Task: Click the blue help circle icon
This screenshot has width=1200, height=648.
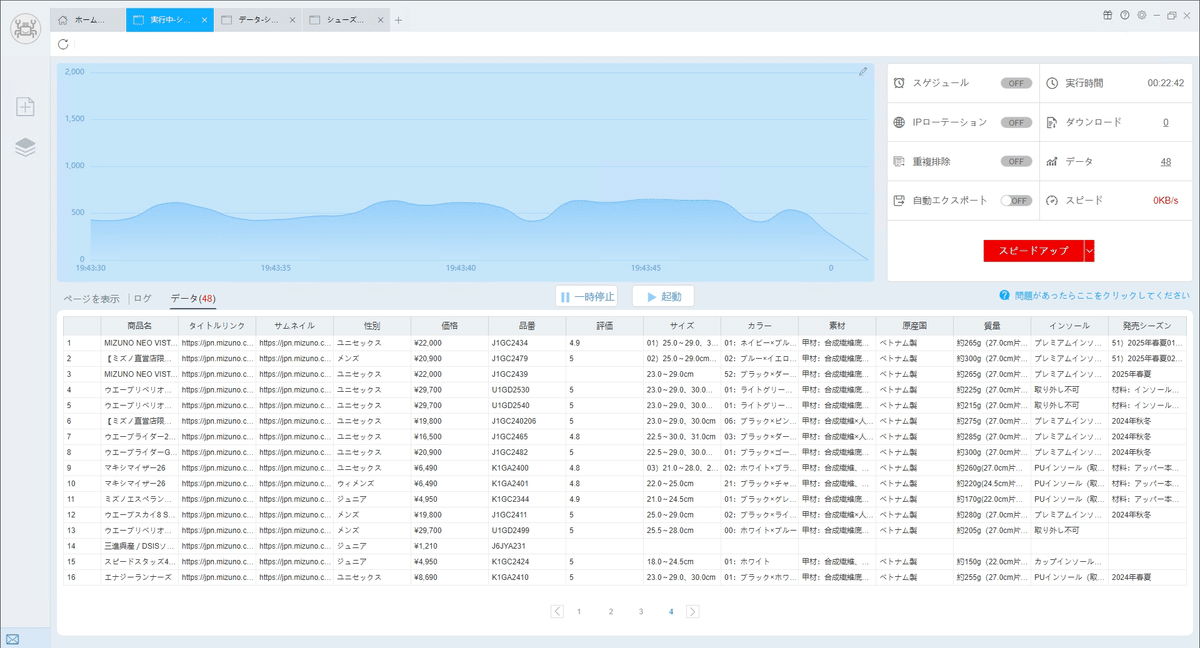Action: click(x=1003, y=296)
